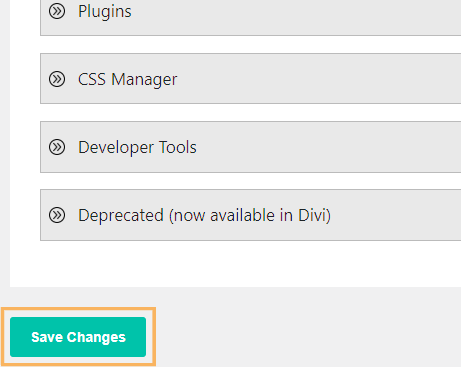
Task: Click the word Divi in Deprecated header
Action: pos(314,215)
